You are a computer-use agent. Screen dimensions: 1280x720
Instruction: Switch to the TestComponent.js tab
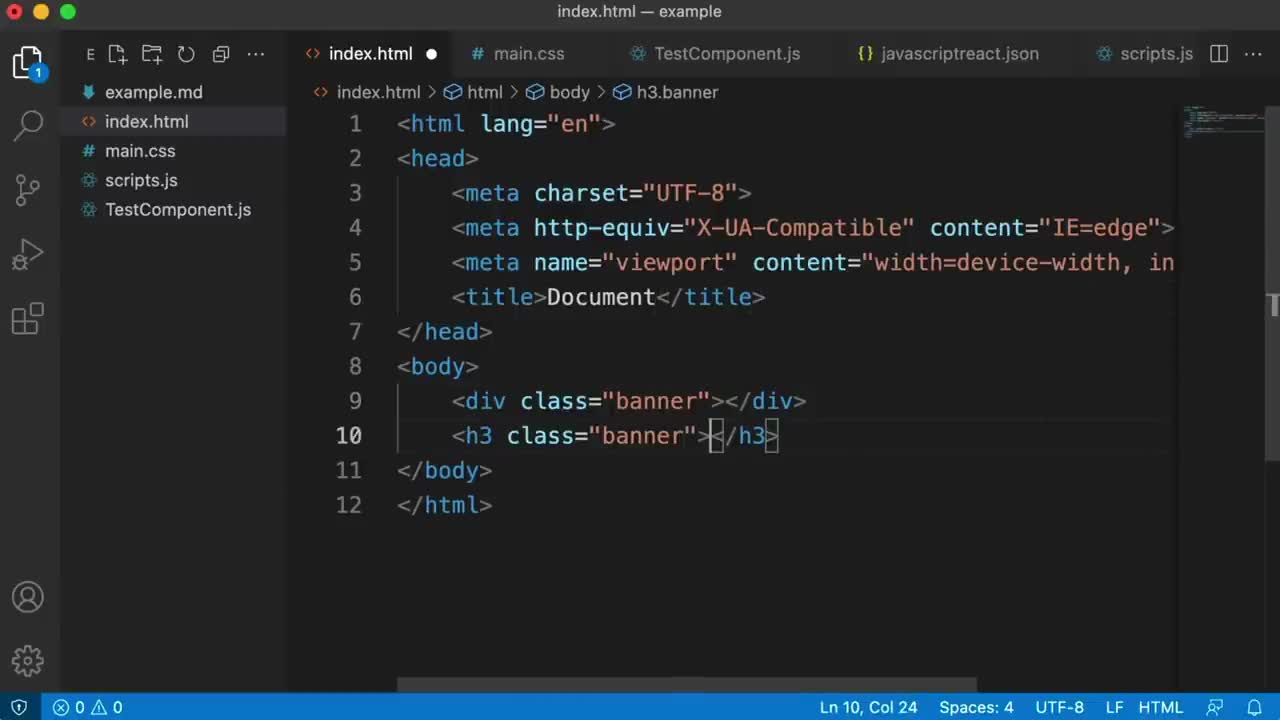[x=727, y=54]
